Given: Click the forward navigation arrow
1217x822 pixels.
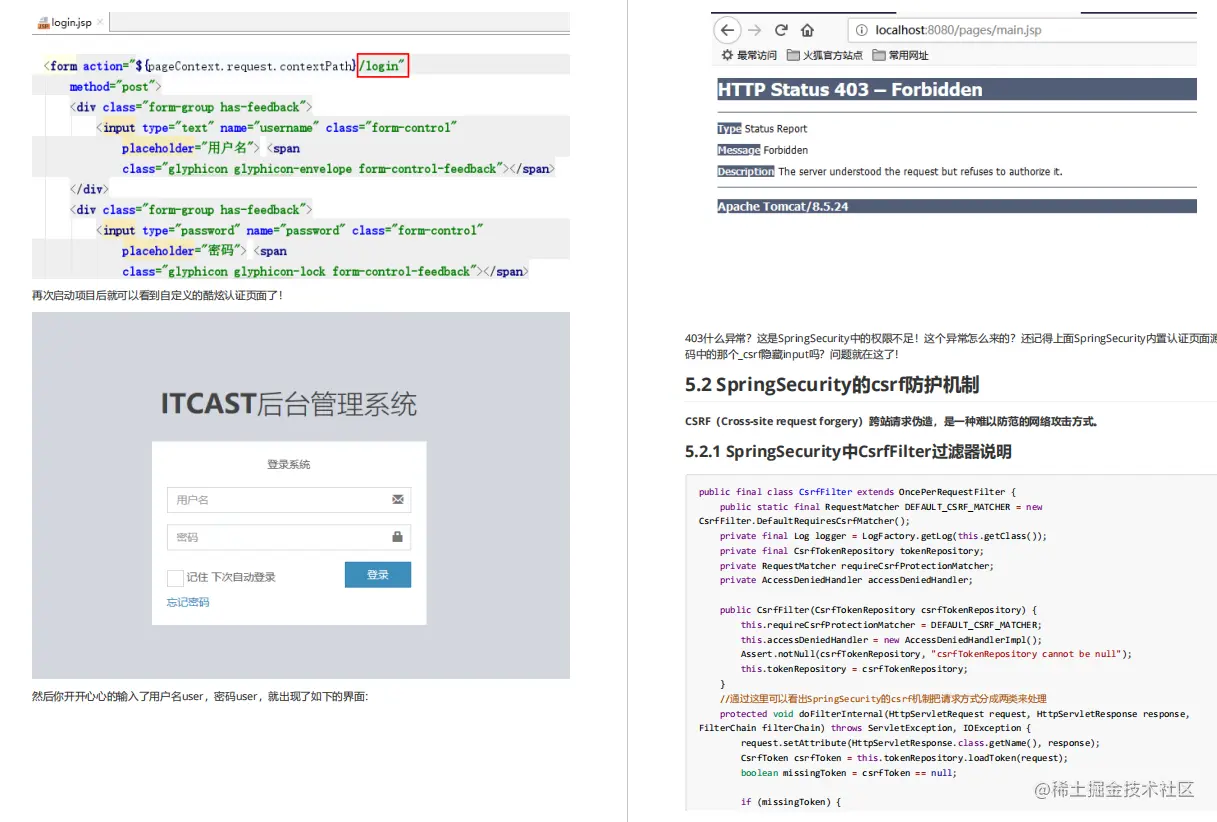Looking at the screenshot, I should point(754,30).
